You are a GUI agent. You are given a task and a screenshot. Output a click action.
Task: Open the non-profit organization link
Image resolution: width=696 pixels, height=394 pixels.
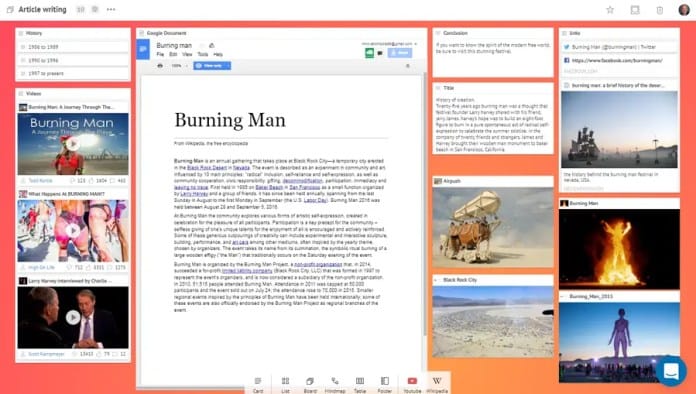[318, 264]
